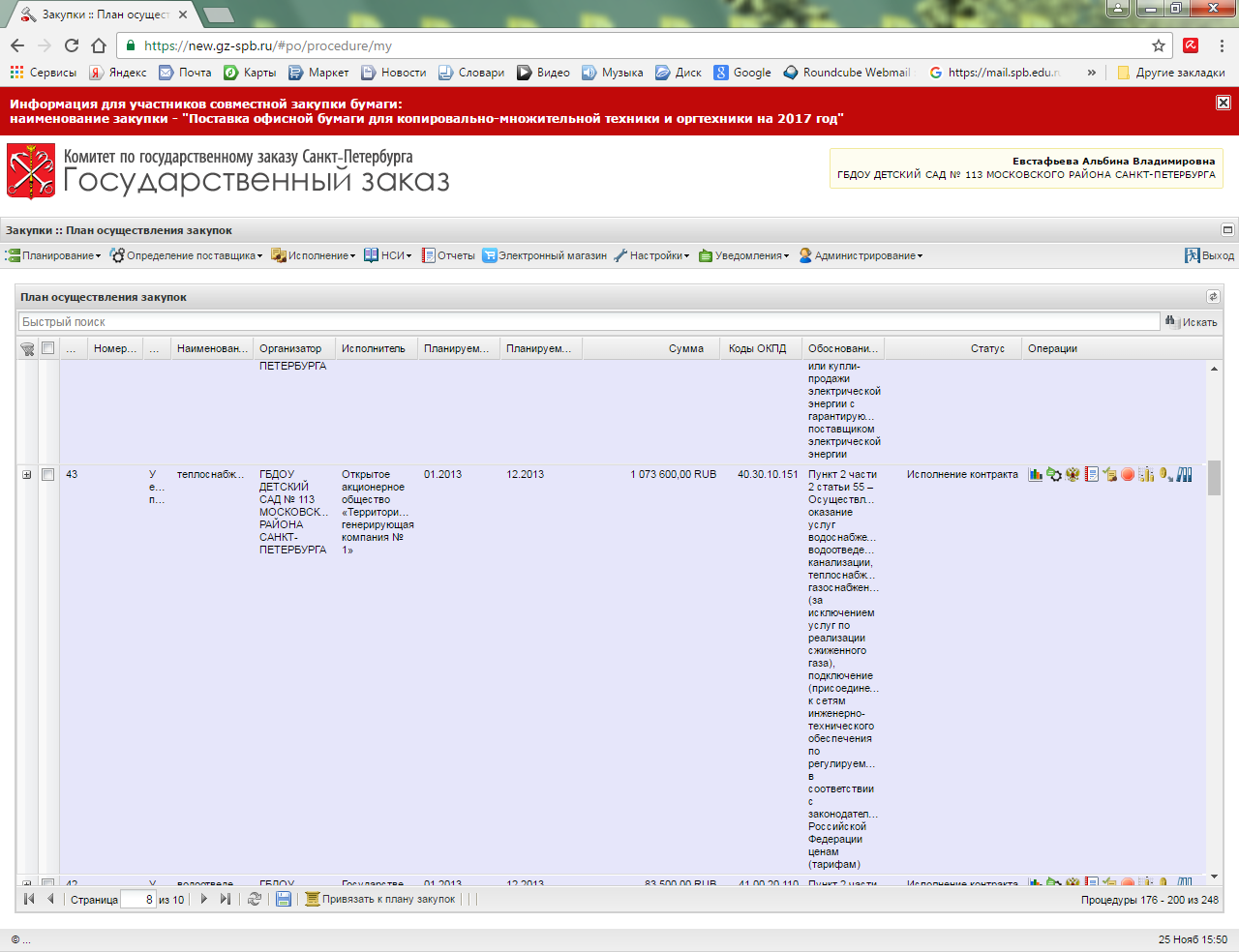Open the bar chart icon in row 43
This screenshot has height=952, width=1239.
(x=1036, y=474)
